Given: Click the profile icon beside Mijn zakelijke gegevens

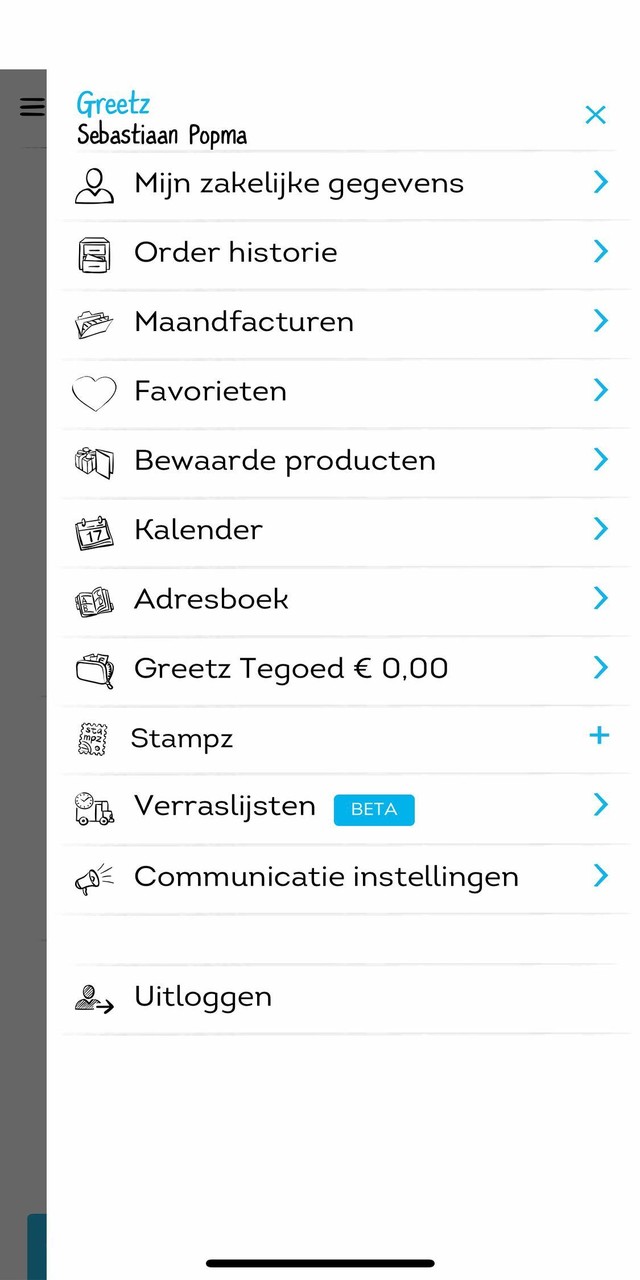Looking at the screenshot, I should (94, 185).
